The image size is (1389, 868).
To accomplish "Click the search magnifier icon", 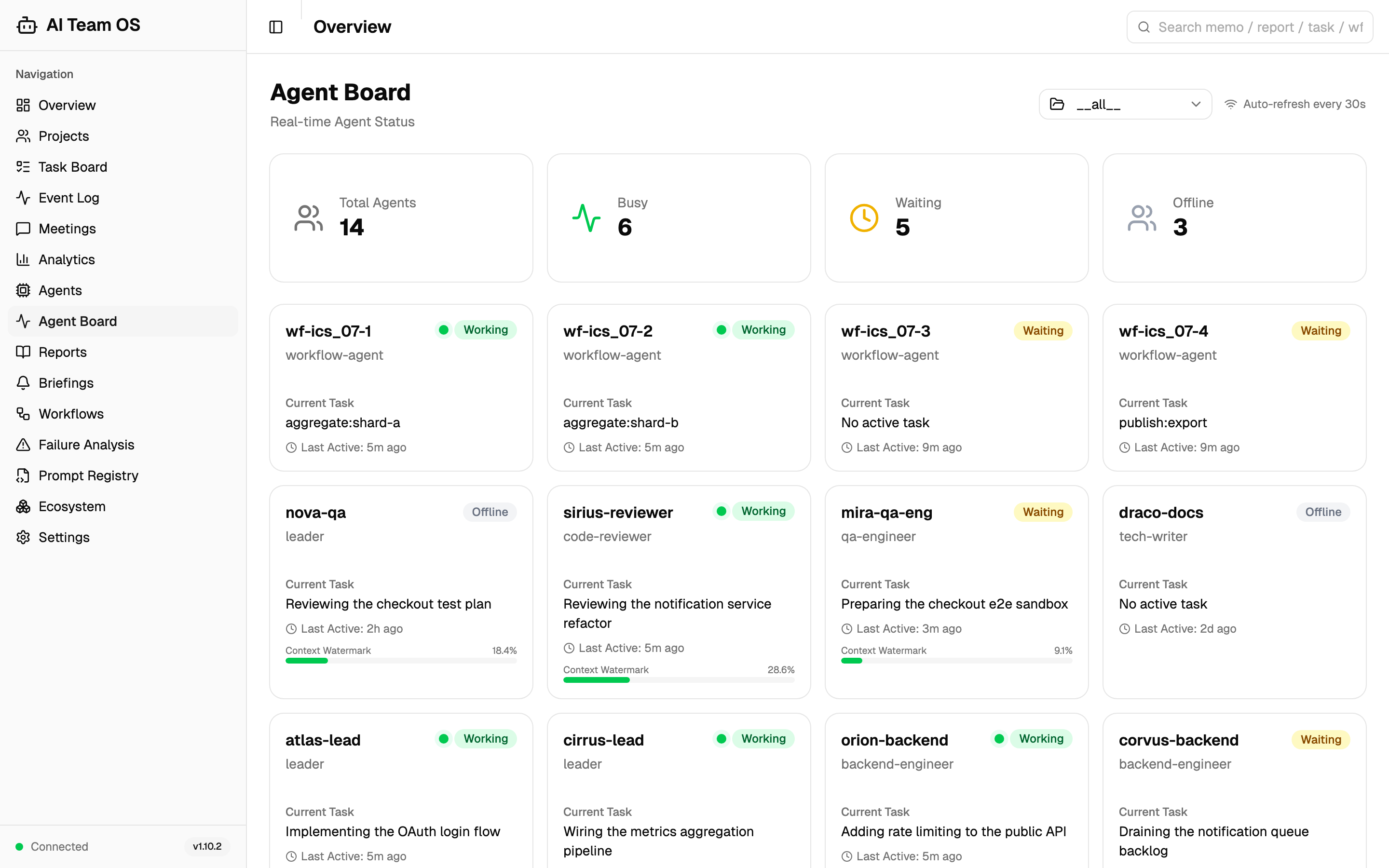I will point(1144,27).
